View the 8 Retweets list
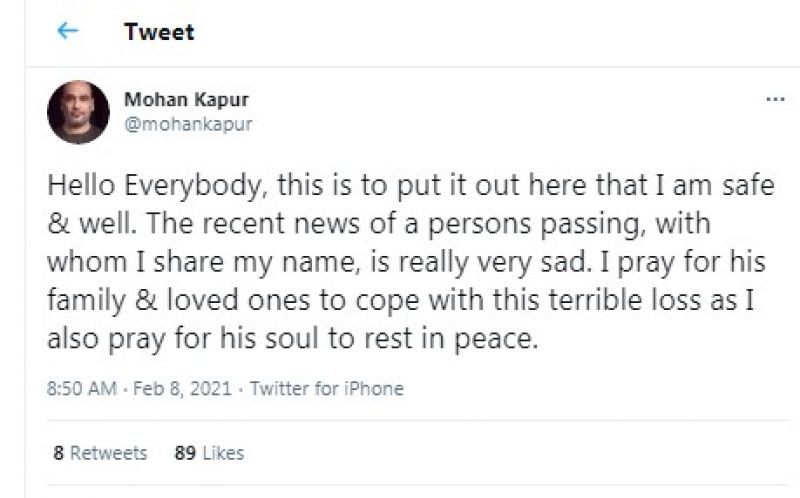 point(100,453)
